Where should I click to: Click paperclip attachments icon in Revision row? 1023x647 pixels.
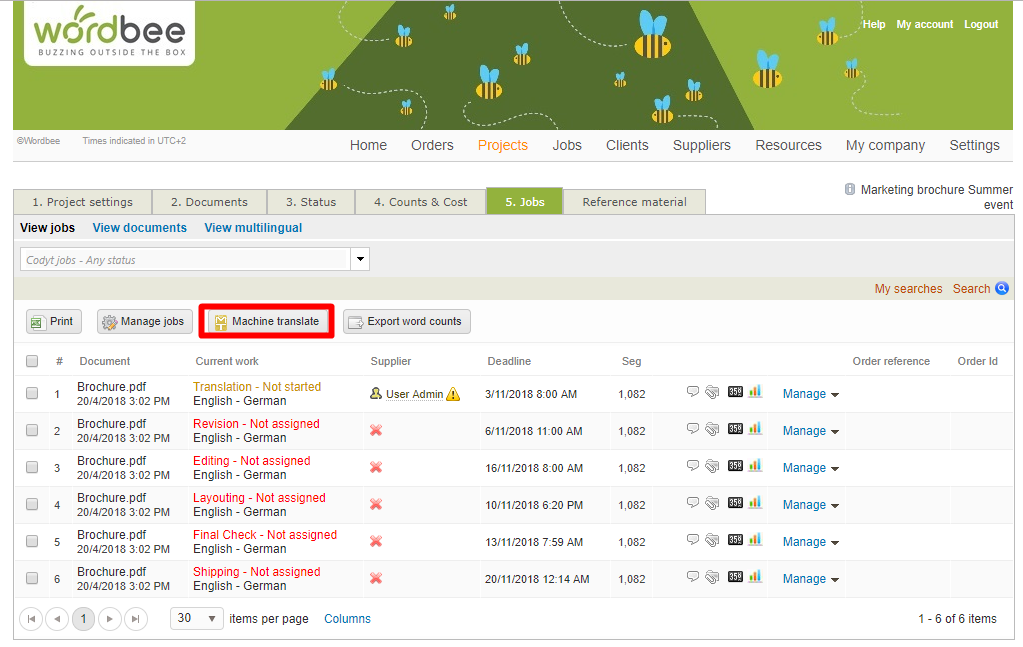click(x=712, y=430)
